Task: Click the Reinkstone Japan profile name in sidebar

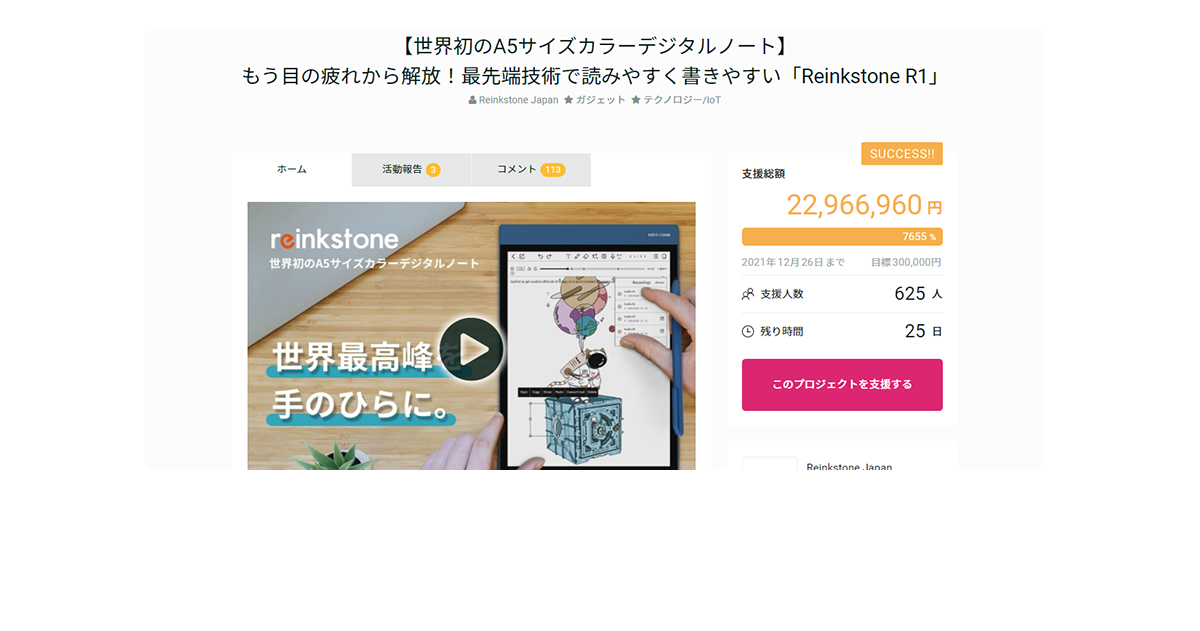Action: click(x=849, y=467)
